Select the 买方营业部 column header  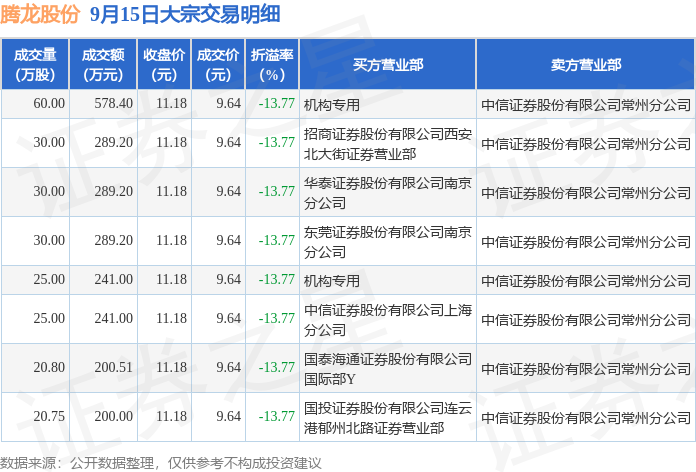click(x=388, y=64)
